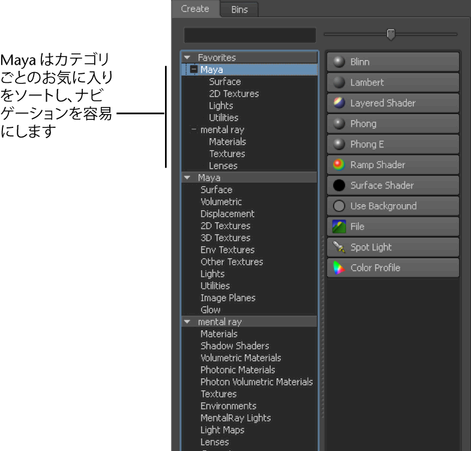Choose the File texture icon

coord(339,227)
